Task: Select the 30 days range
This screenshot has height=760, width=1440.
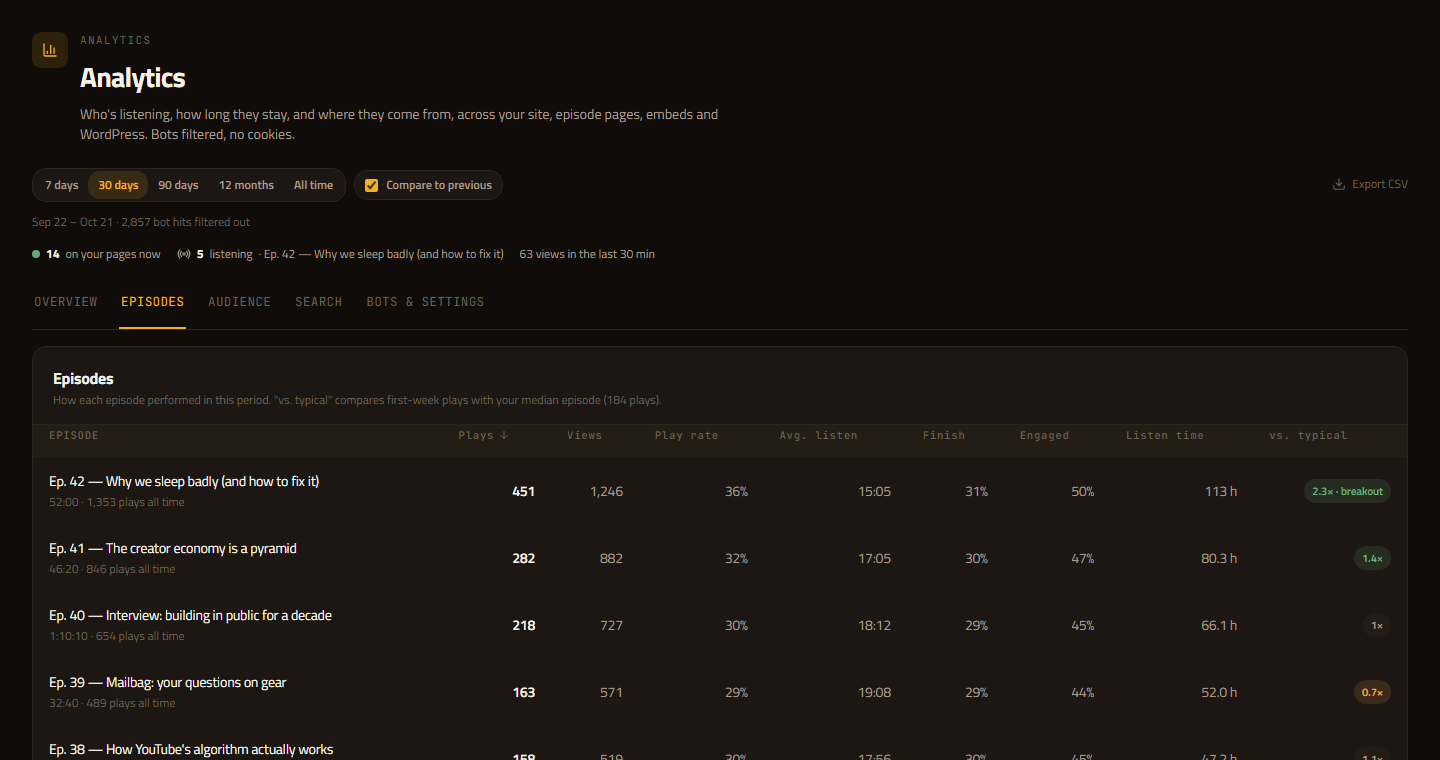Action: tap(118, 185)
